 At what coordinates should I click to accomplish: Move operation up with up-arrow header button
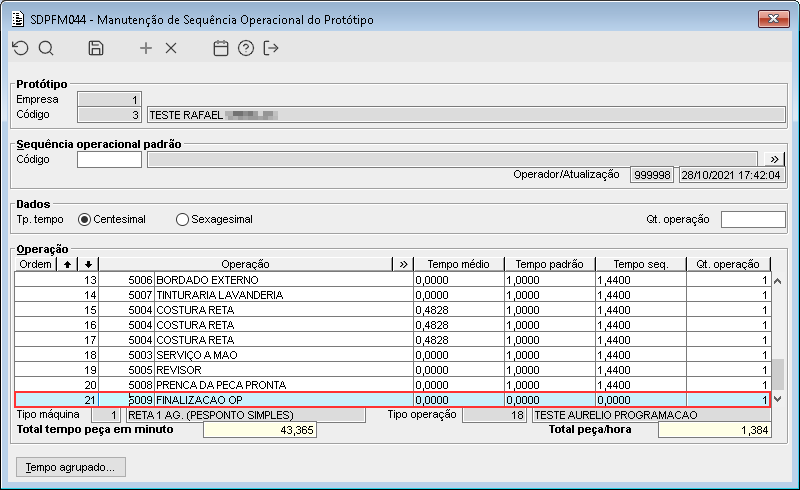[67, 264]
